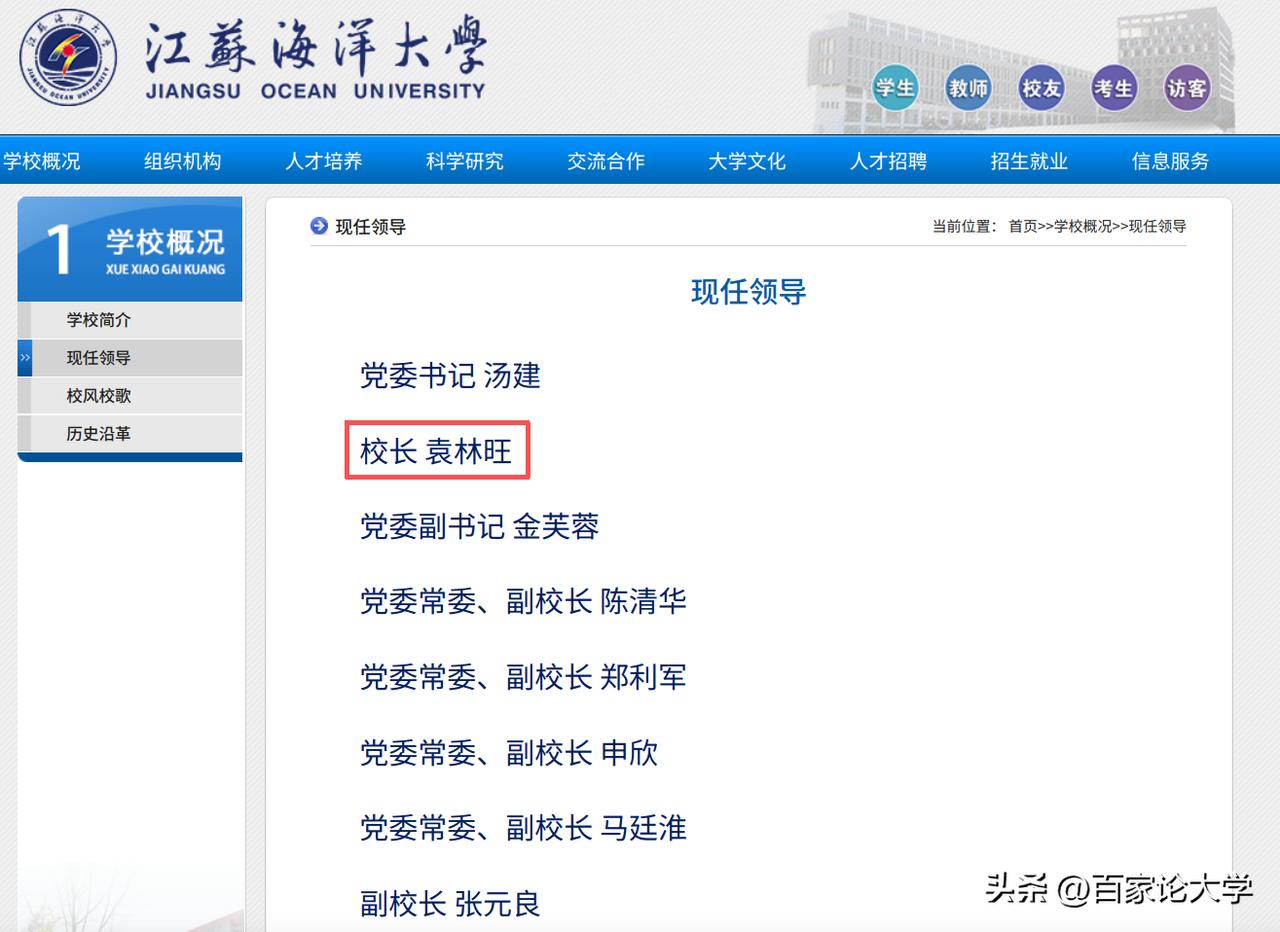Open the 教师 (teachers) round button
The width and height of the screenshot is (1280, 932).
click(x=968, y=88)
